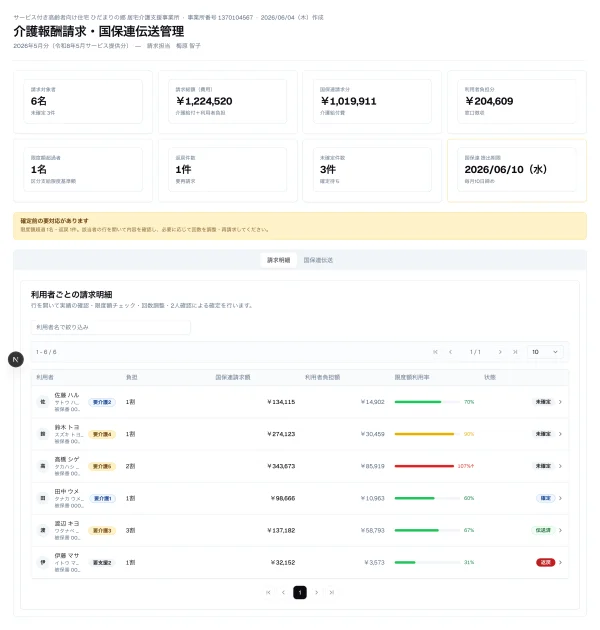Viewport: 600px width, 630px height.
Task: Jump to first page beside the 1/1 indicator
Action: (435, 352)
